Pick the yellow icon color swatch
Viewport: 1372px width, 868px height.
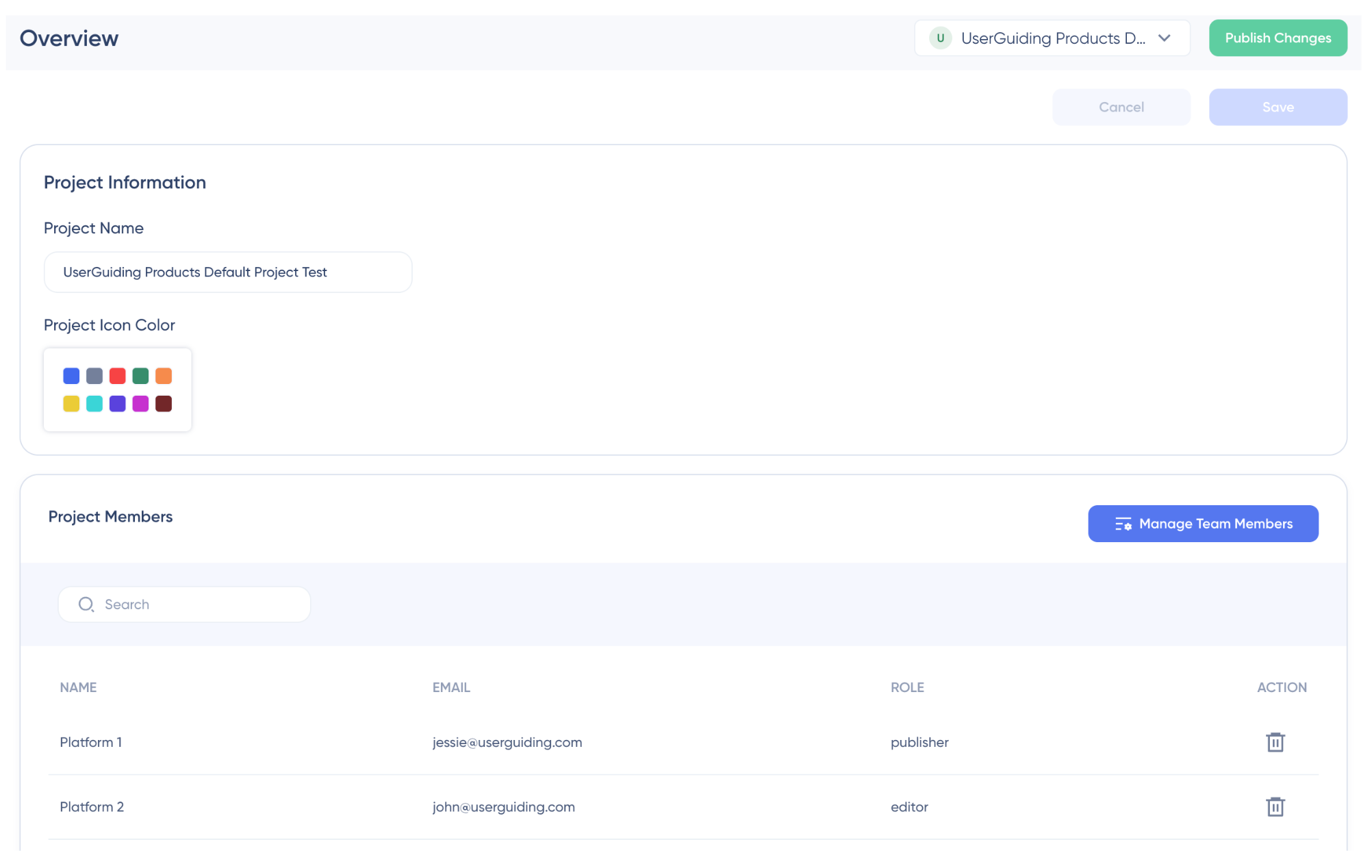point(71,404)
